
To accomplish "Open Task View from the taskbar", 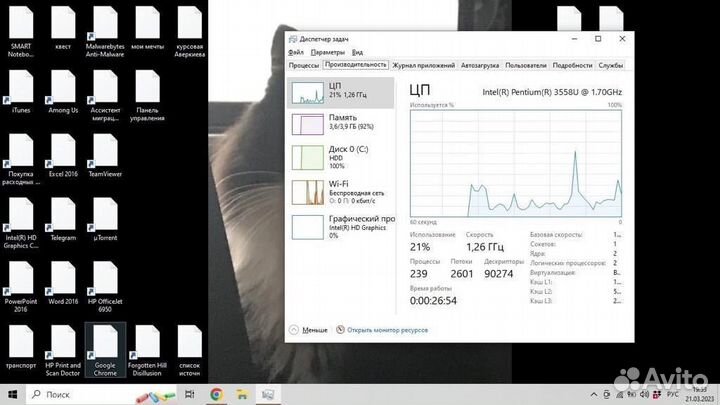I will tap(189, 394).
